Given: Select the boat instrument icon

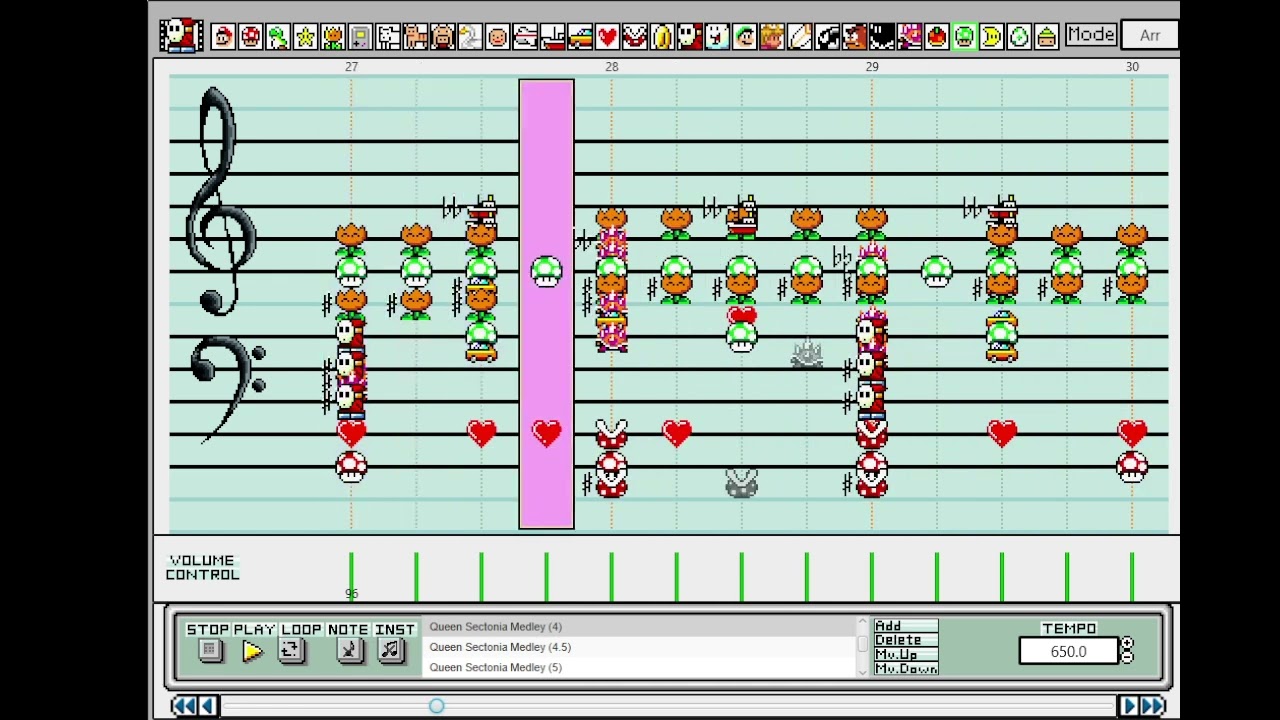Looking at the screenshot, I should coord(552,36).
